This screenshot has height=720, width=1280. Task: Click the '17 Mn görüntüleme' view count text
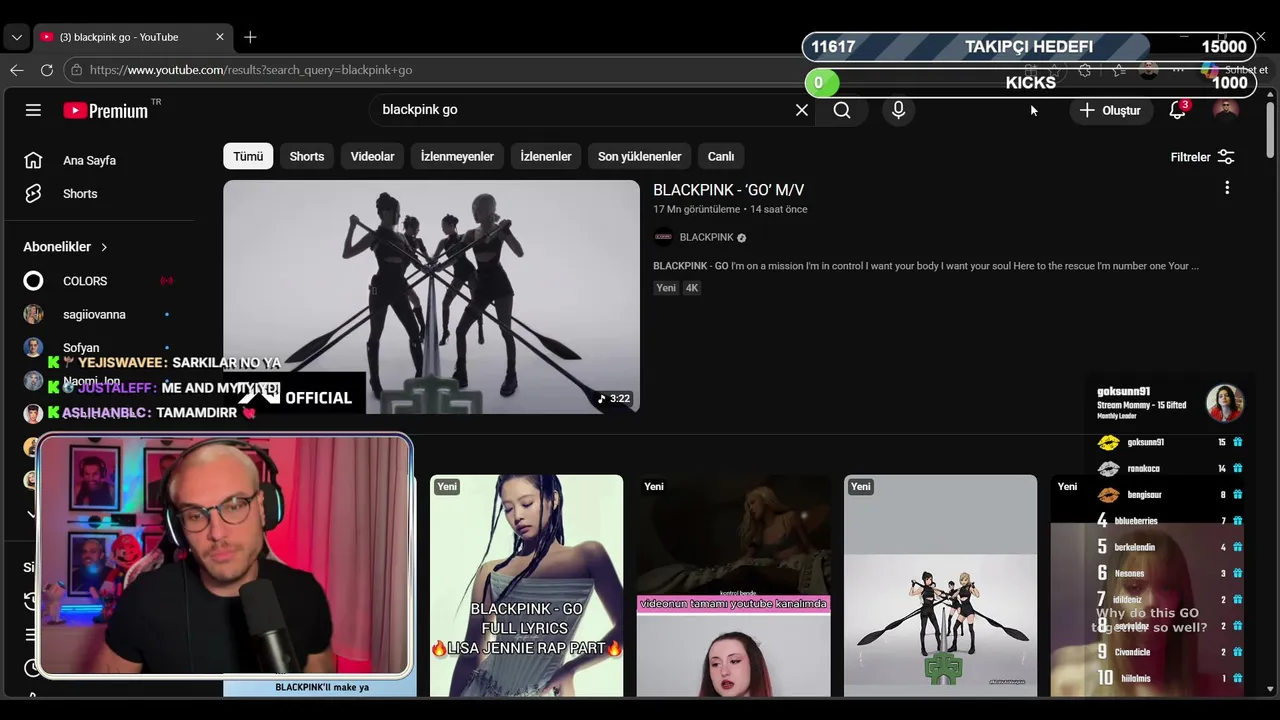pyautogui.click(x=697, y=209)
